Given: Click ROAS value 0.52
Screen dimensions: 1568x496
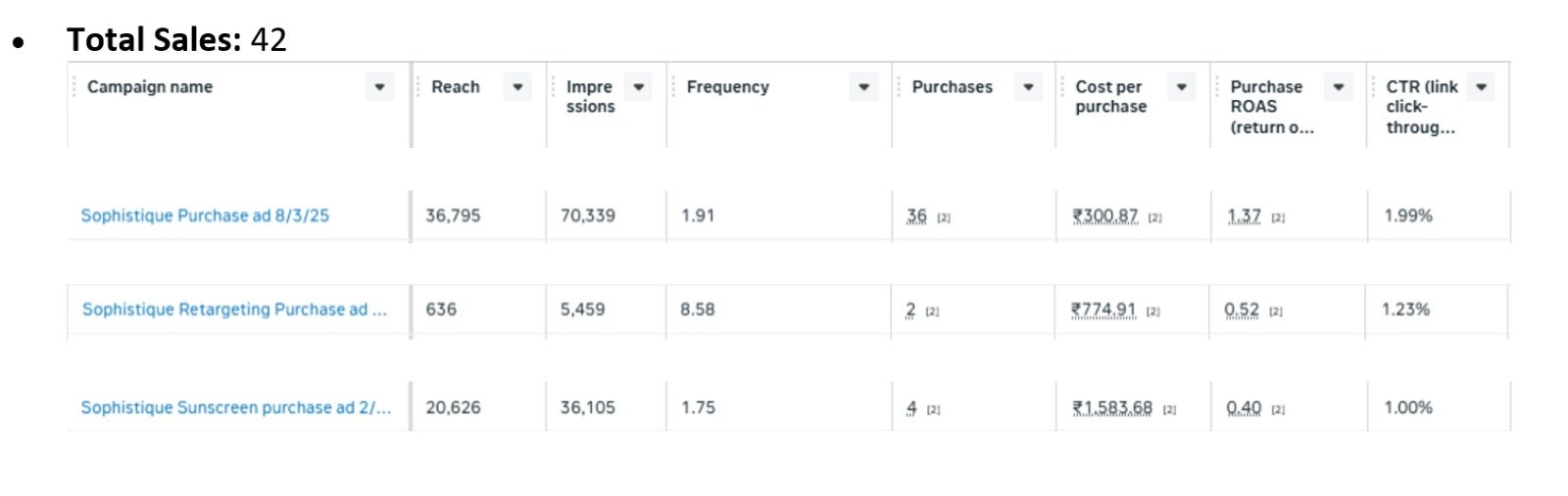Looking at the screenshot, I should coord(1242,310).
